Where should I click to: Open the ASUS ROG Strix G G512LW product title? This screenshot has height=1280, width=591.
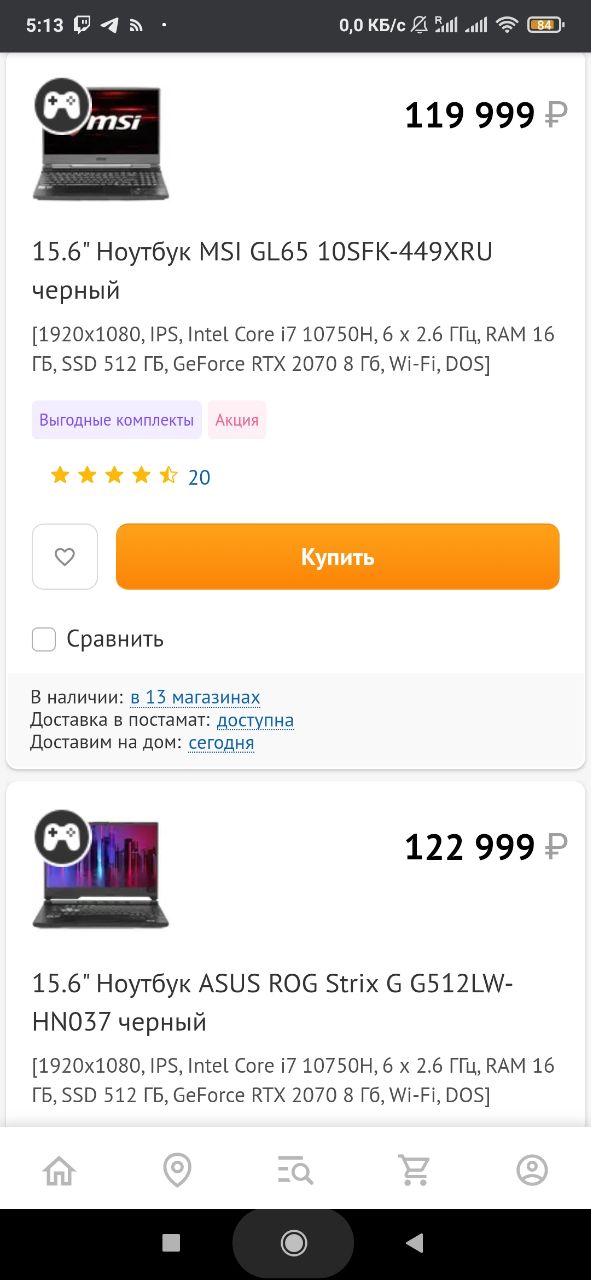click(x=273, y=1003)
